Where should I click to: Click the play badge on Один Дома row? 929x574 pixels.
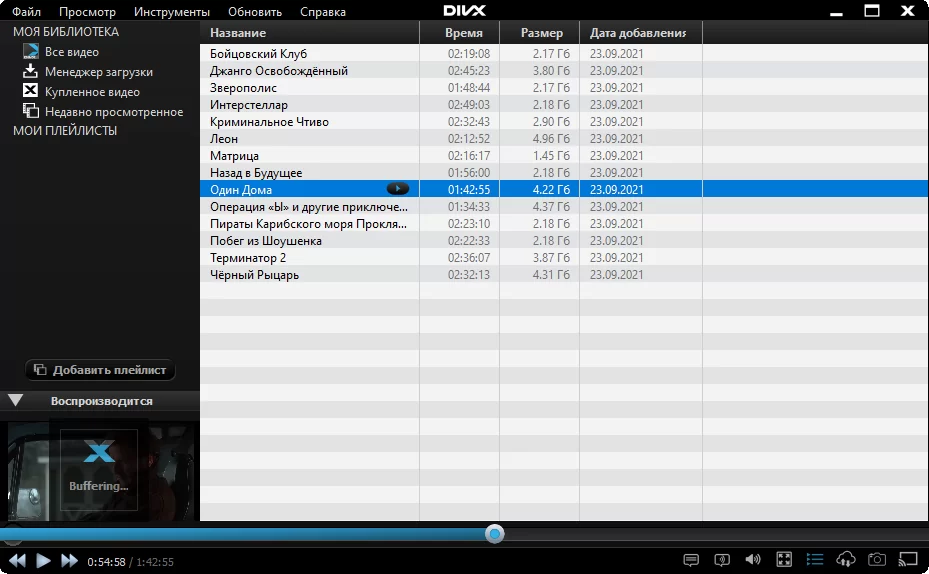click(x=398, y=189)
